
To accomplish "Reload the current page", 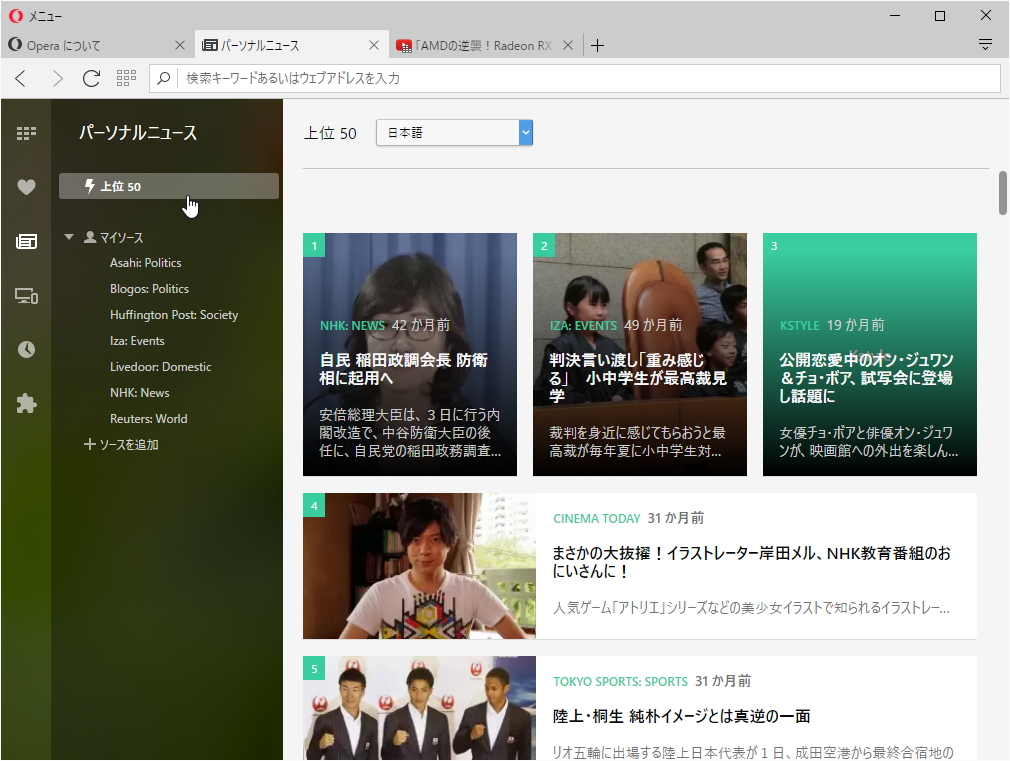I will [x=91, y=78].
